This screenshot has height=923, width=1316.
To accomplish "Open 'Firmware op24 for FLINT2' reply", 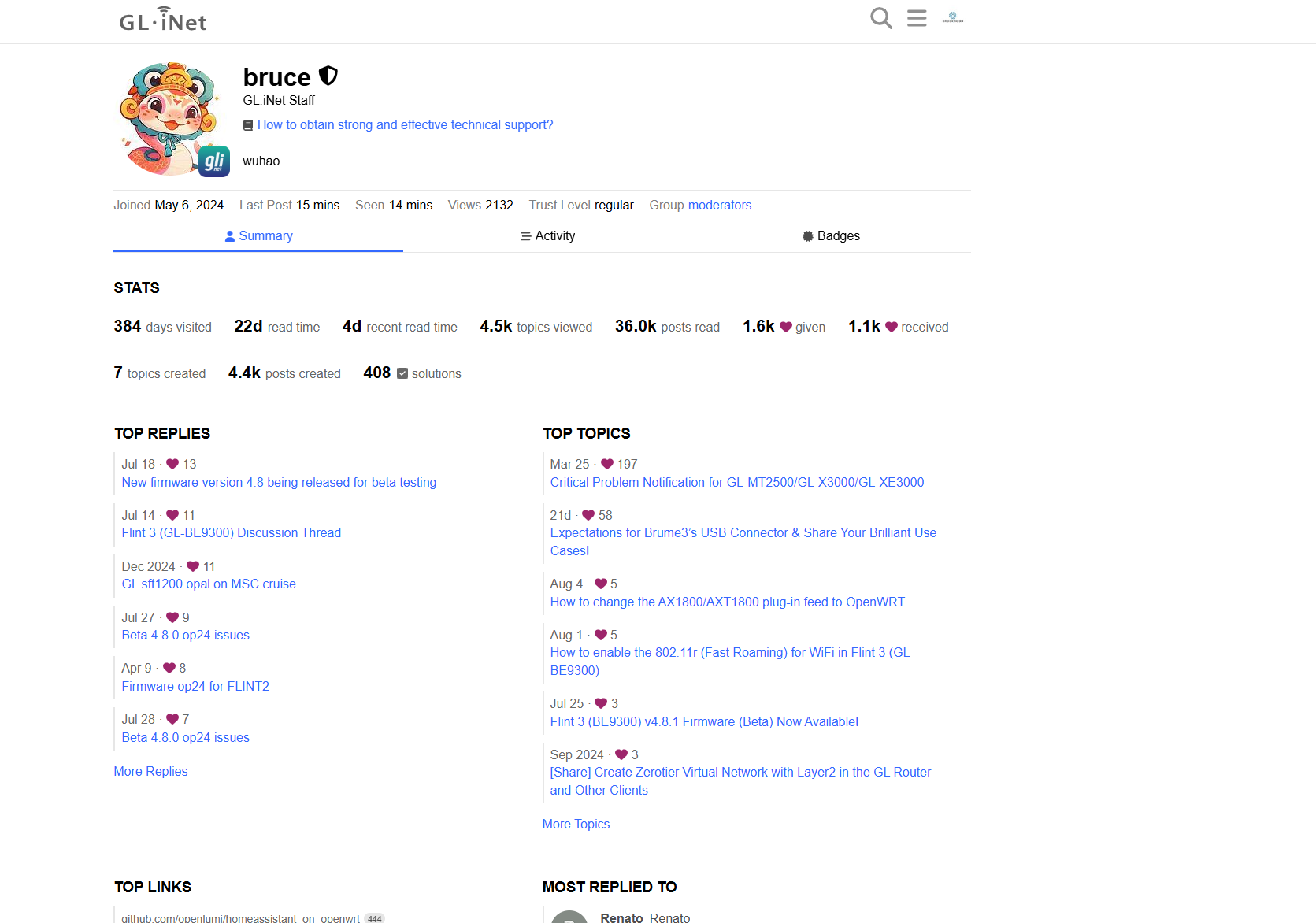I will 195,687.
